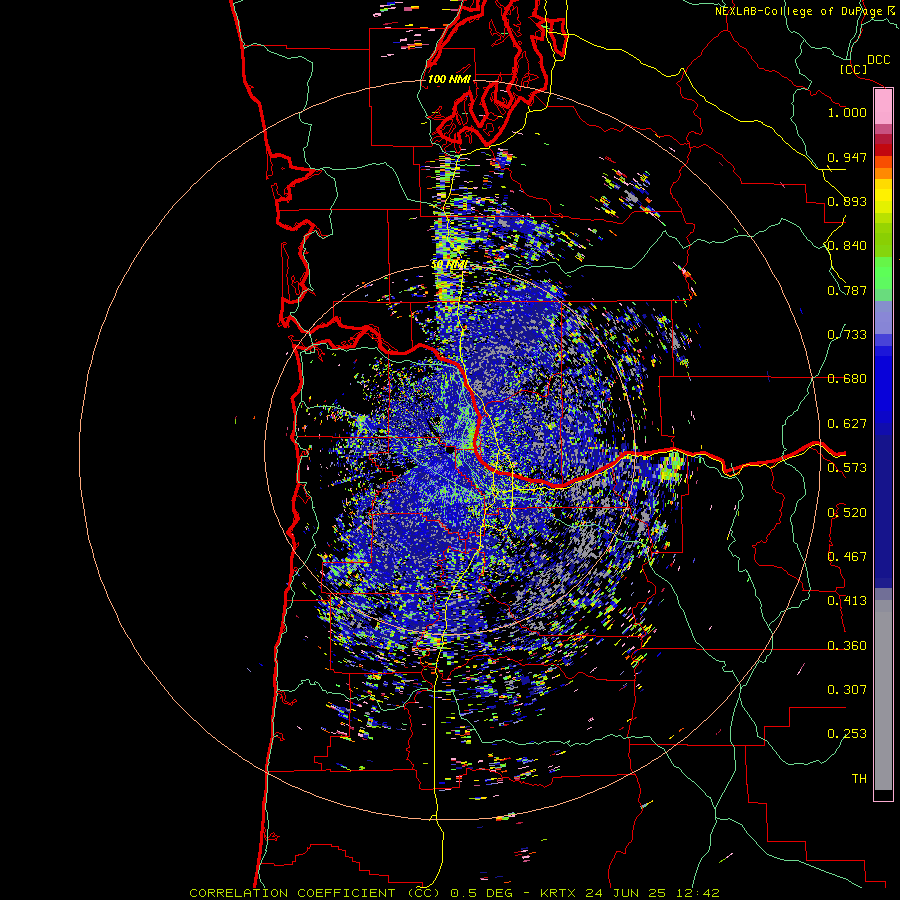900x900 pixels.
Task: Click the Correlation Coefficient caption at bottom
Action: [x=454, y=893]
